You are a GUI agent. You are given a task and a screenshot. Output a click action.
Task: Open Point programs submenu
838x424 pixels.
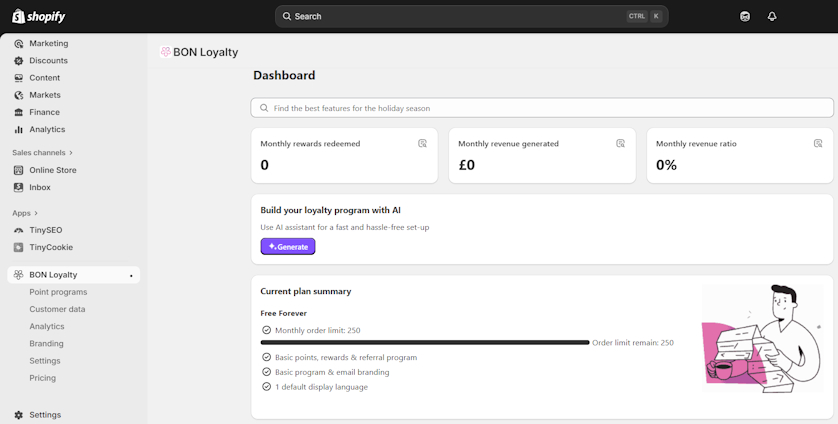[58, 292]
